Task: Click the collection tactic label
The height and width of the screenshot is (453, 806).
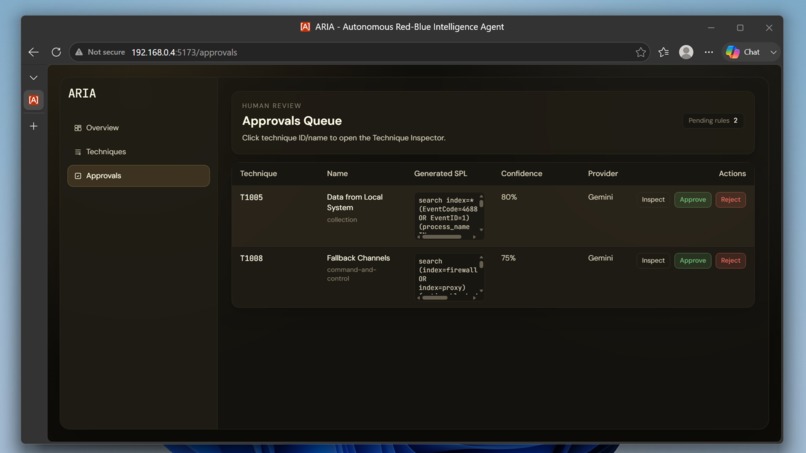Action: coord(342,220)
